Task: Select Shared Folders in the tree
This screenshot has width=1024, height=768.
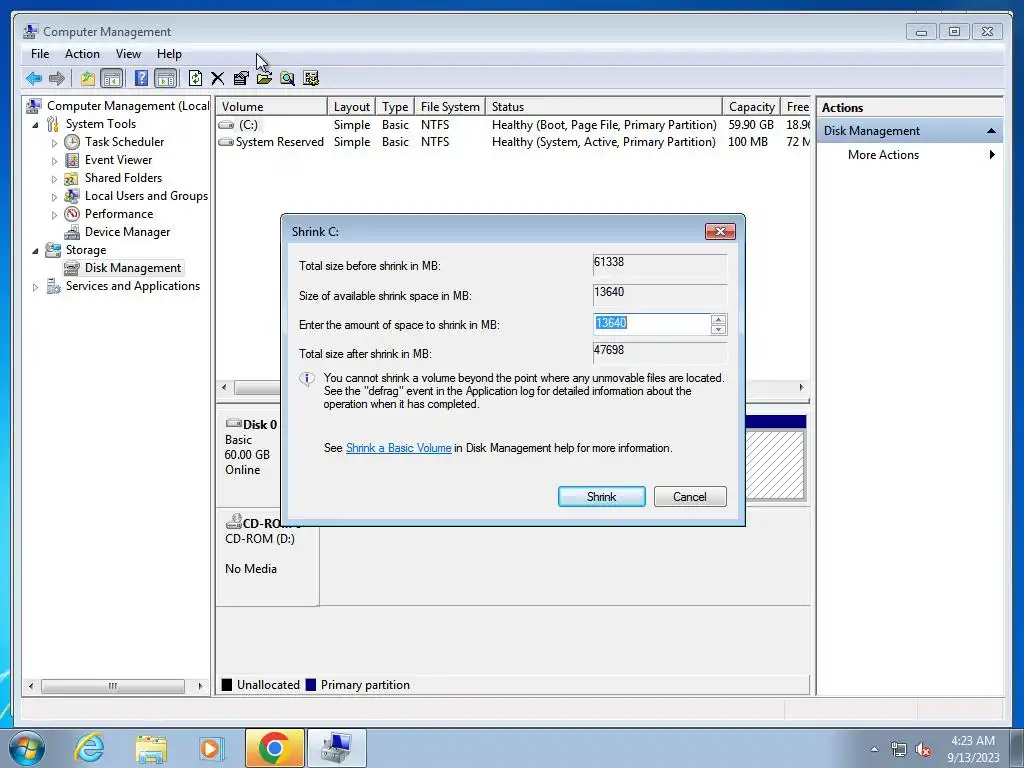Action: [x=123, y=178]
